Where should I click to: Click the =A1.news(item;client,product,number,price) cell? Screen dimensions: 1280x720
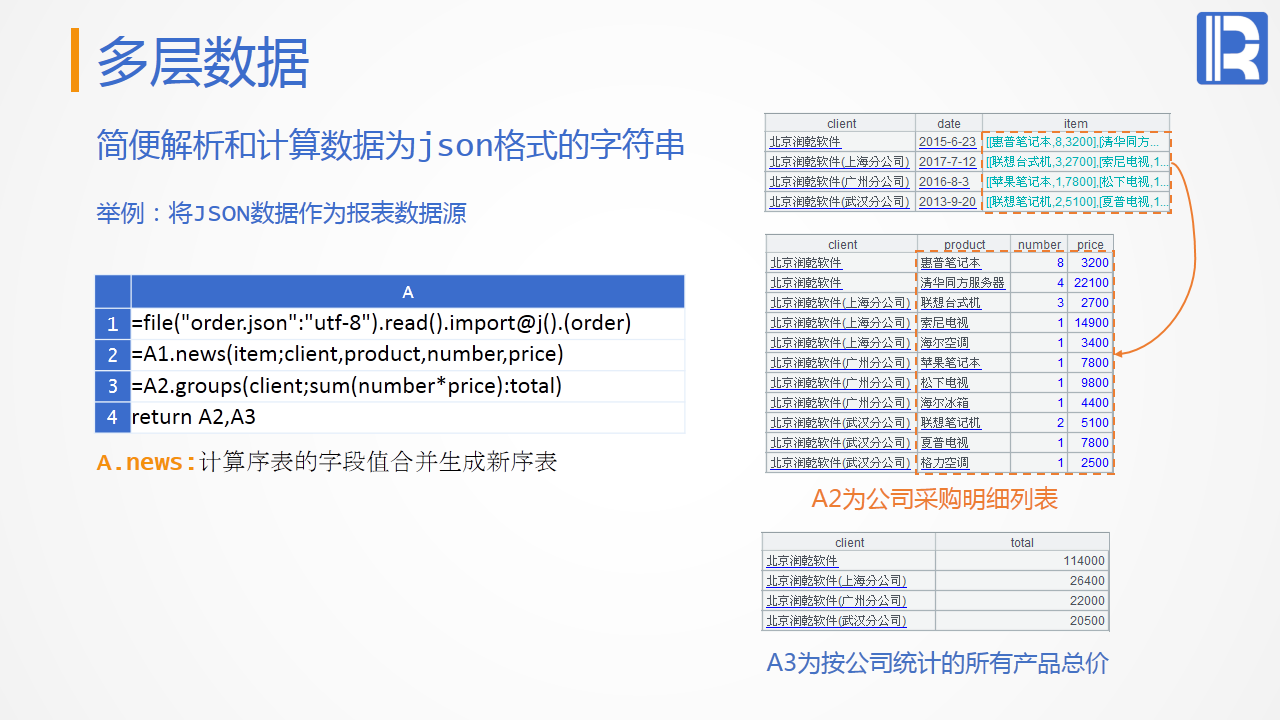408,355
